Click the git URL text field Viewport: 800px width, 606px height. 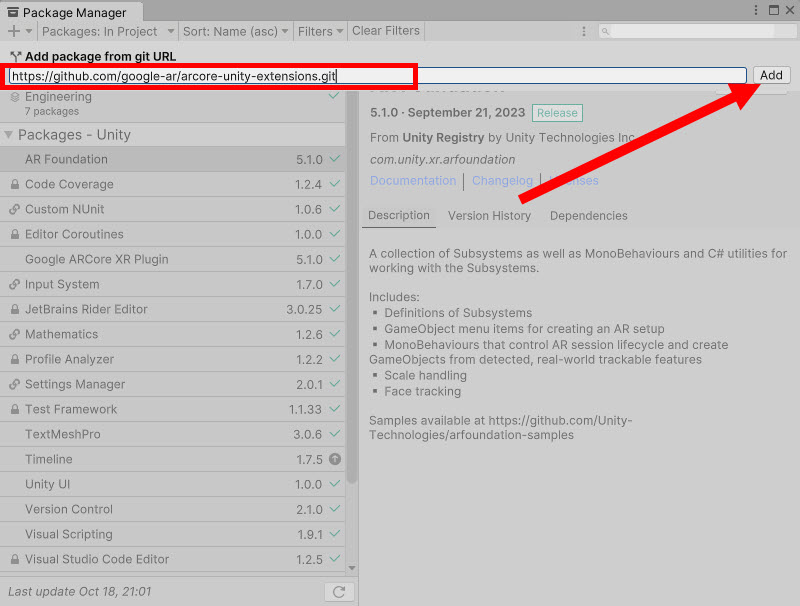point(378,76)
